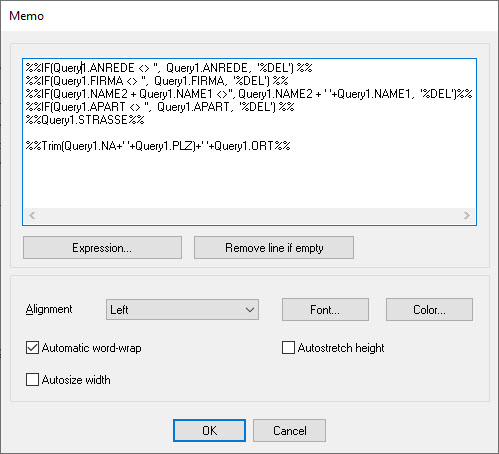Place cursor in the Query1.FIRMA line
Screen dimensions: 499x454
[x=157, y=81]
